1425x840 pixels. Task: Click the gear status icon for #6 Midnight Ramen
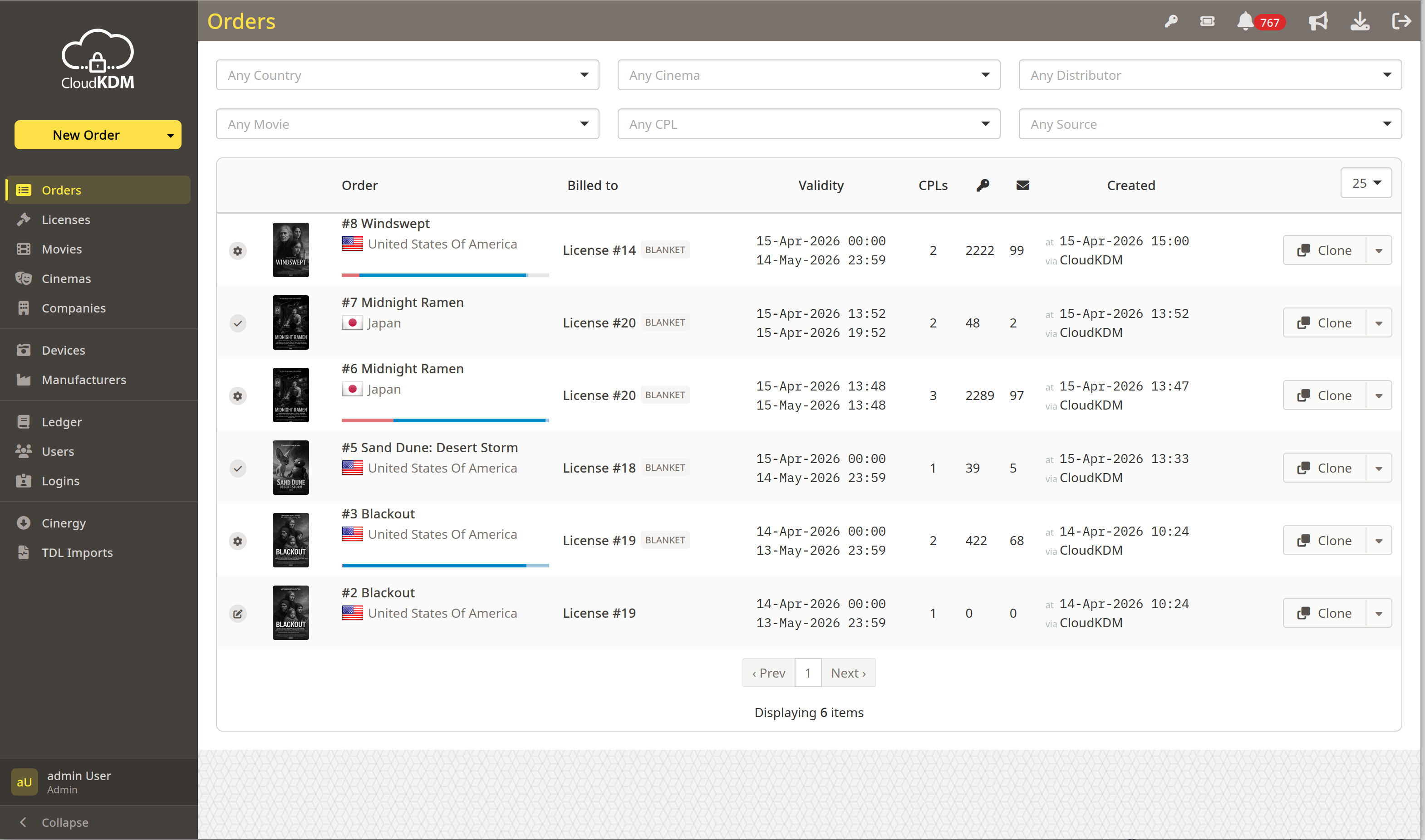[x=238, y=396]
